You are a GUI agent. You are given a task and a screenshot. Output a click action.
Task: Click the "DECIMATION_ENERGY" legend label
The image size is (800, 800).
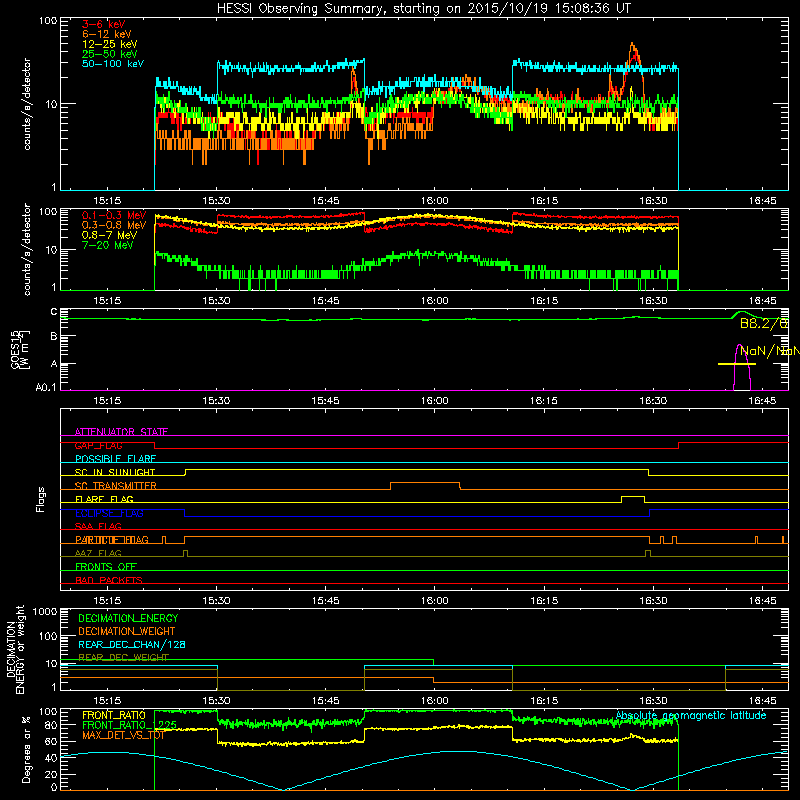pos(128,618)
